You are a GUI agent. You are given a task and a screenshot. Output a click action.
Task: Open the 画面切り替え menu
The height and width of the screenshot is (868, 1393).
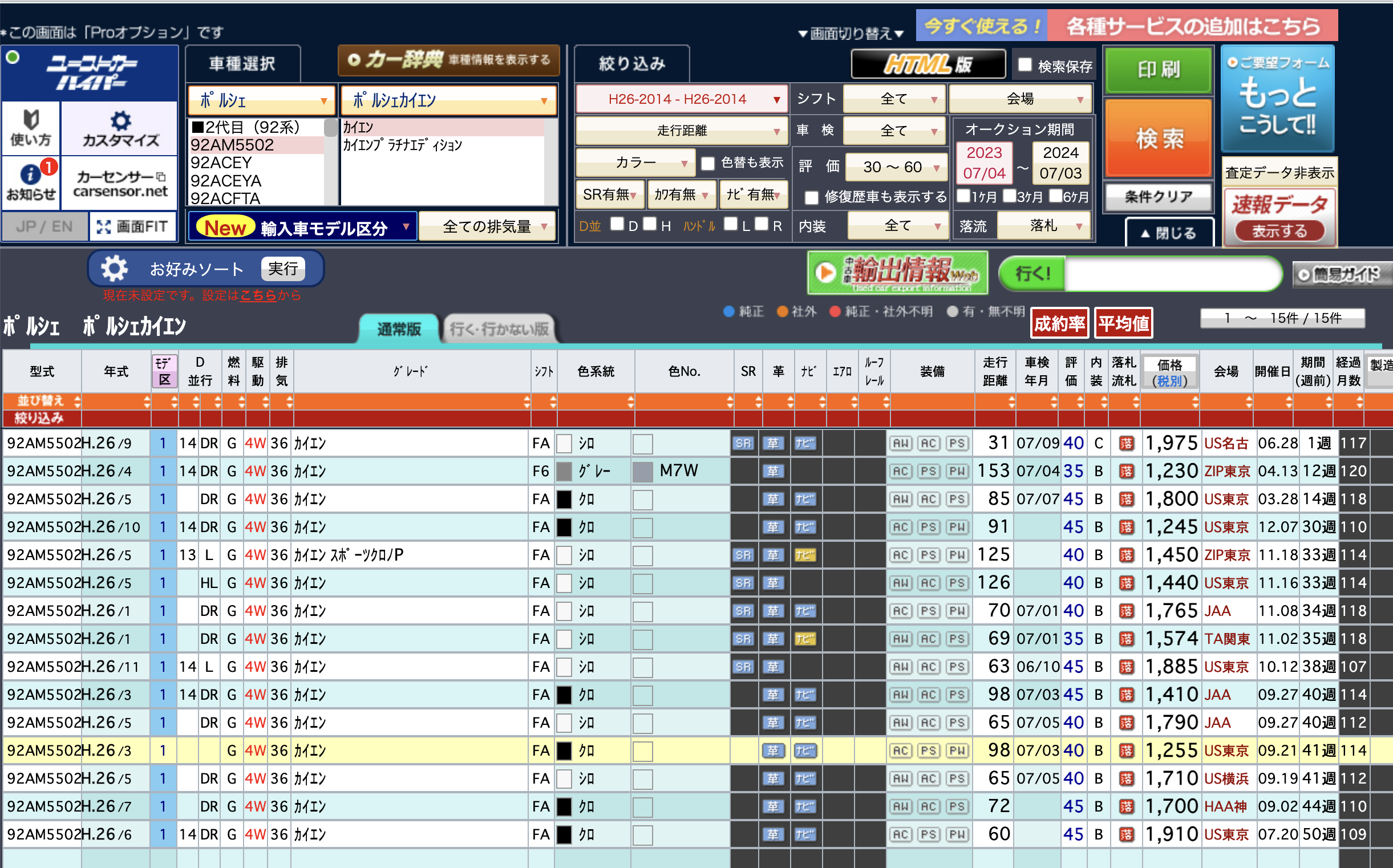pos(851,33)
